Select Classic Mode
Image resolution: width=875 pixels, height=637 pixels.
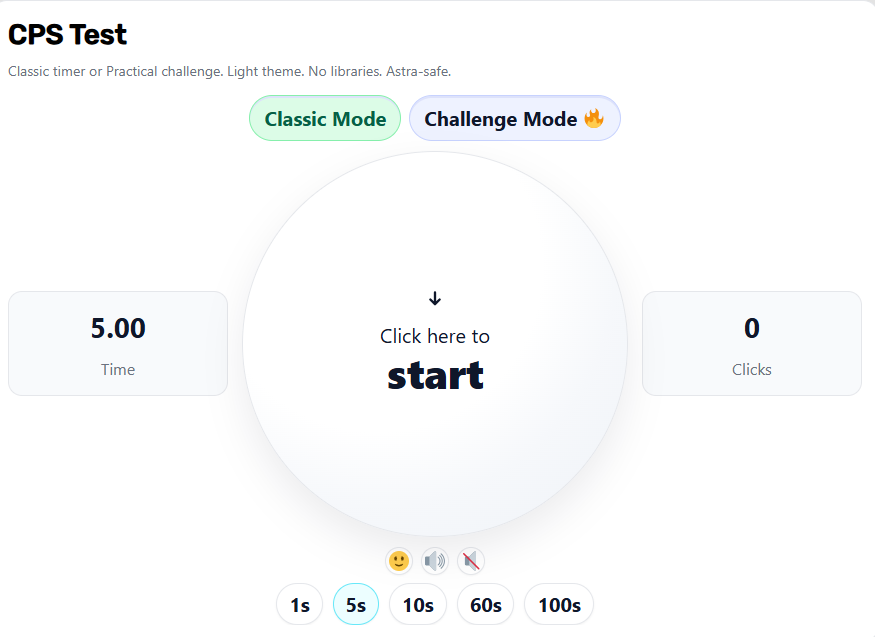[x=324, y=118]
